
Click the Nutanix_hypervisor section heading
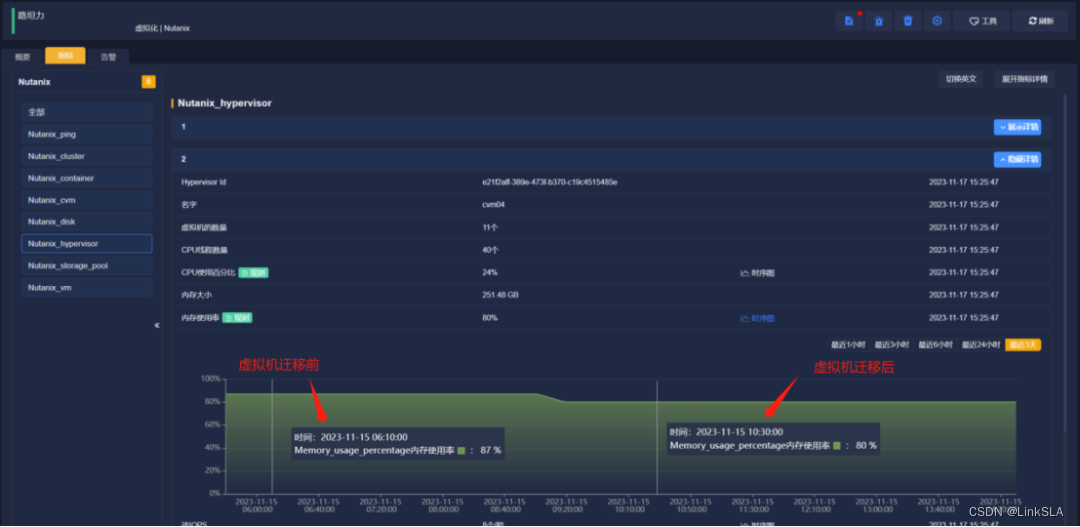(x=225, y=103)
